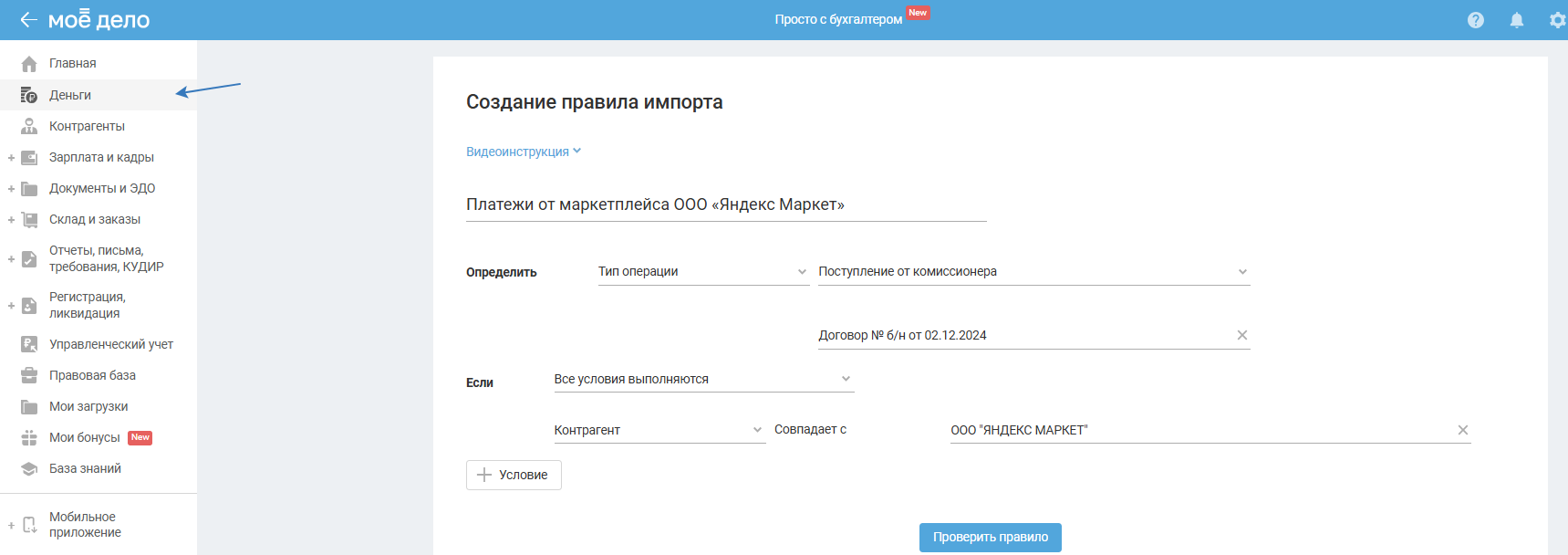Expand the Отчеты, письма, требования section
The height and width of the screenshot is (555, 1568).
coord(11,259)
